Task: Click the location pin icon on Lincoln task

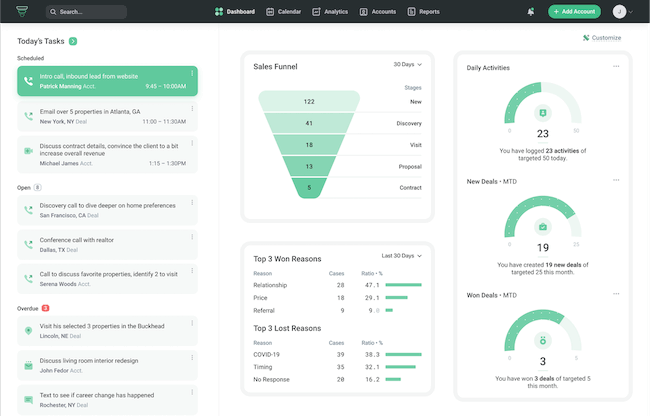Action: pyautogui.click(x=28, y=331)
